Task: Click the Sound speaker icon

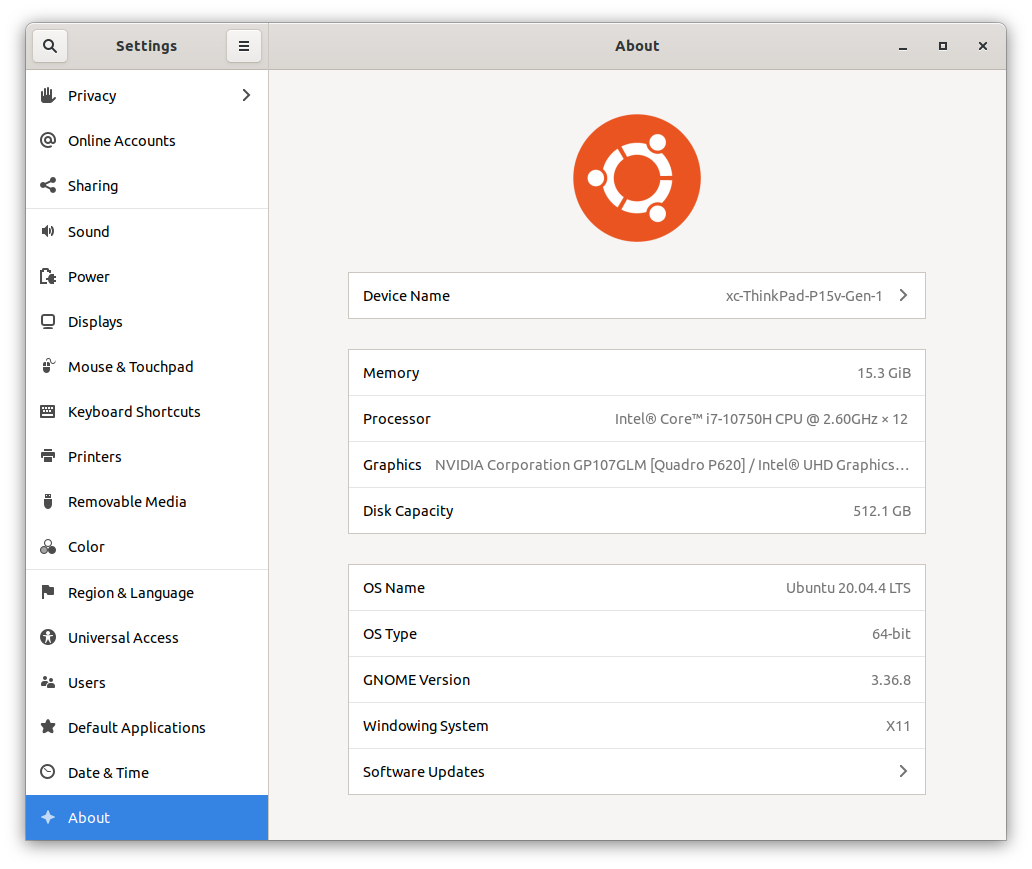Action: [47, 231]
